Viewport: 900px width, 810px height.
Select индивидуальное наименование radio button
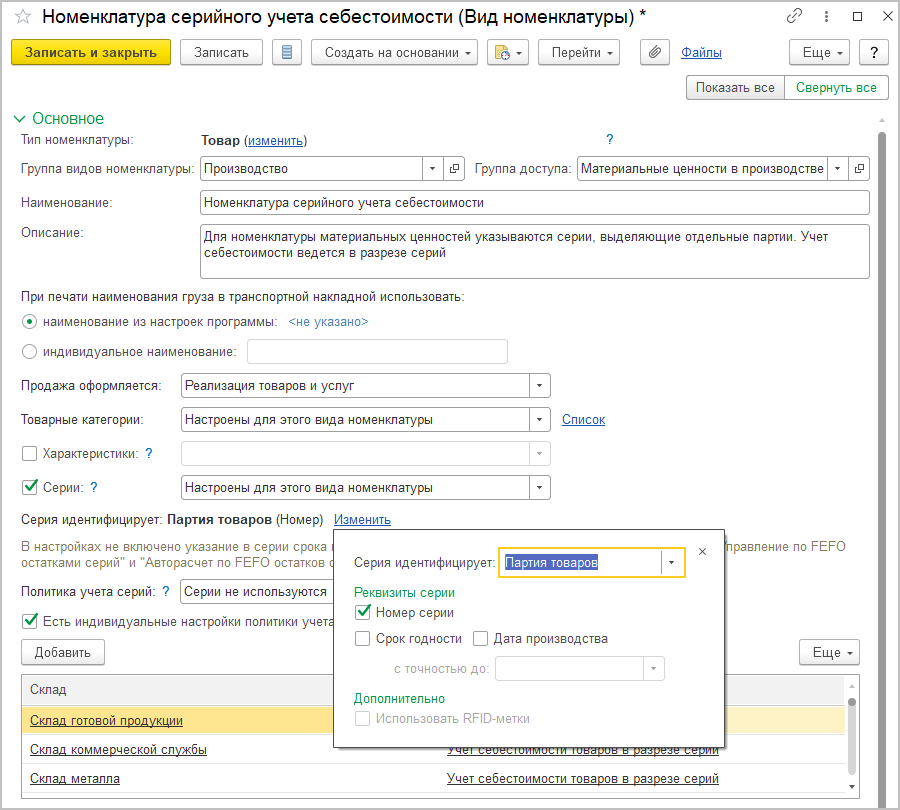pyautogui.click(x=30, y=351)
